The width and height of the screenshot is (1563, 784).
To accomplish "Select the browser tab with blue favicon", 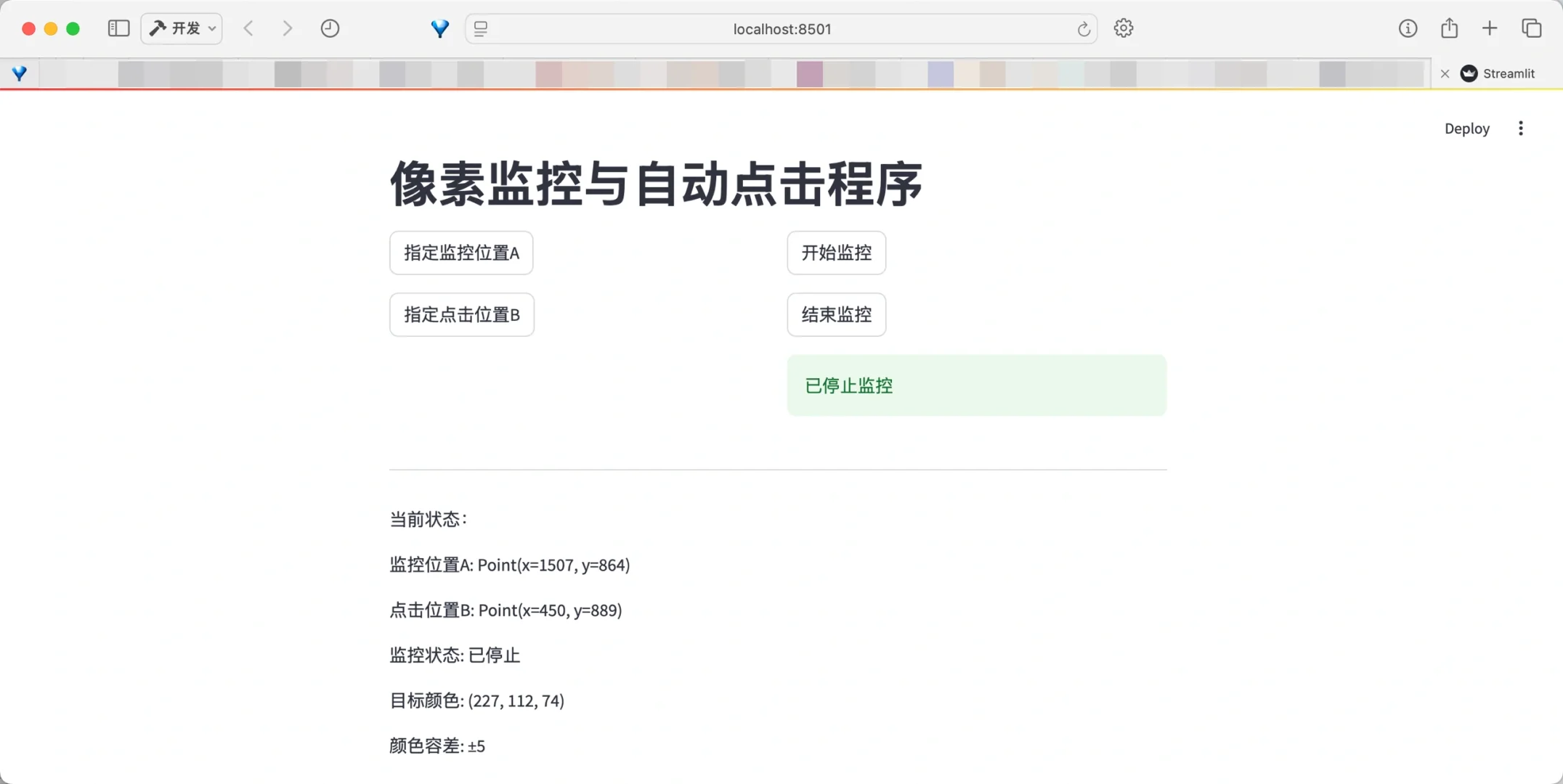I will [20, 73].
